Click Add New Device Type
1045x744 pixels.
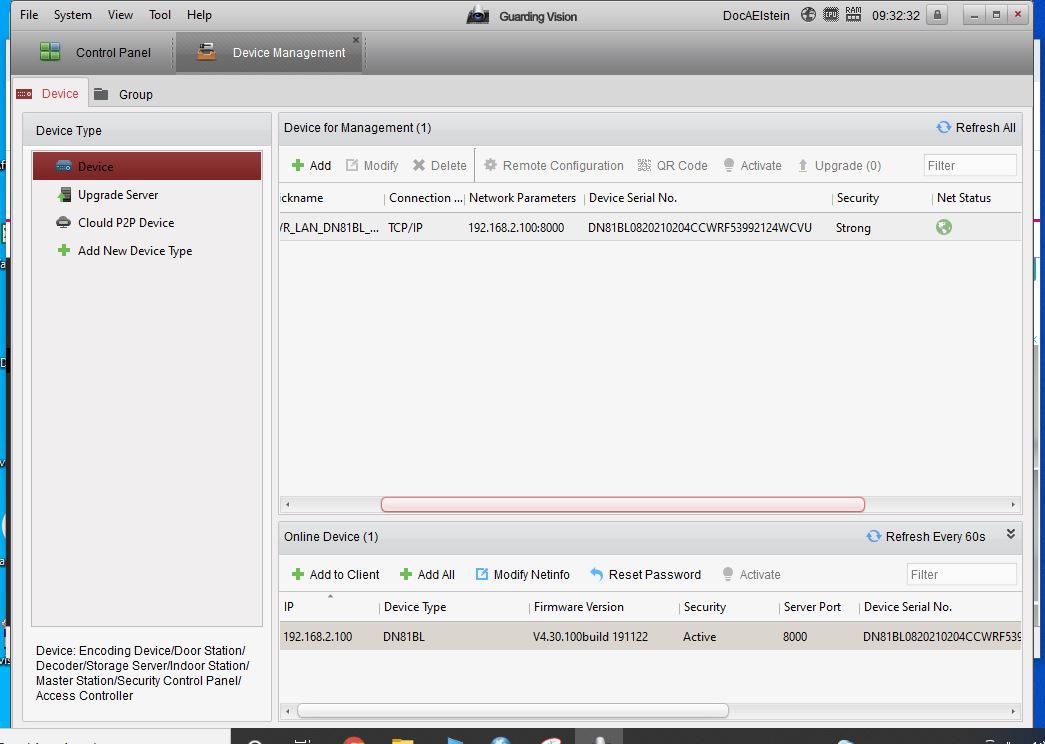pyautogui.click(x=135, y=251)
